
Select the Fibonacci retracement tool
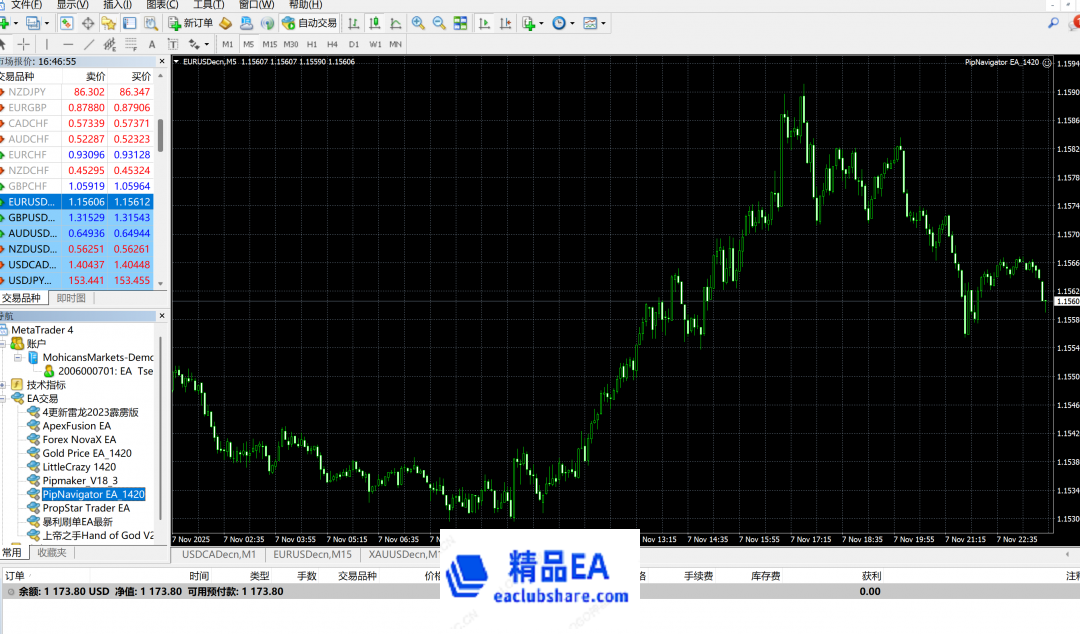point(130,44)
